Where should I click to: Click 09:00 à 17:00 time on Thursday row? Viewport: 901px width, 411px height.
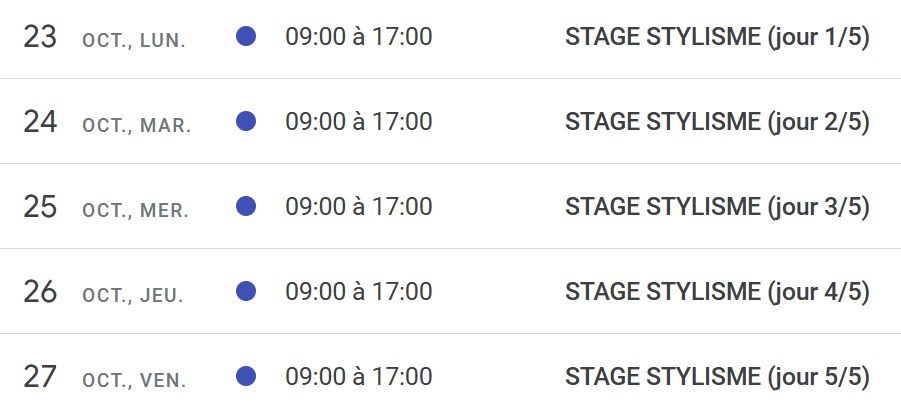(359, 291)
